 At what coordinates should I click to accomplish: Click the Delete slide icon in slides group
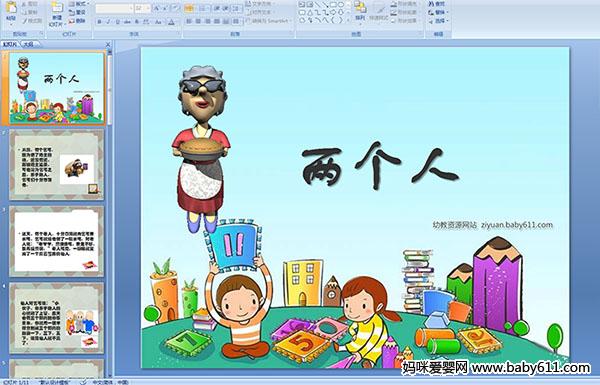[77, 21]
